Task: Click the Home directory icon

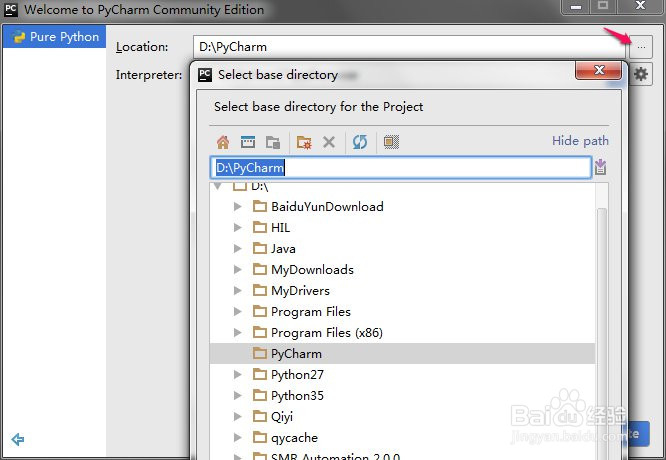Action: point(223,142)
